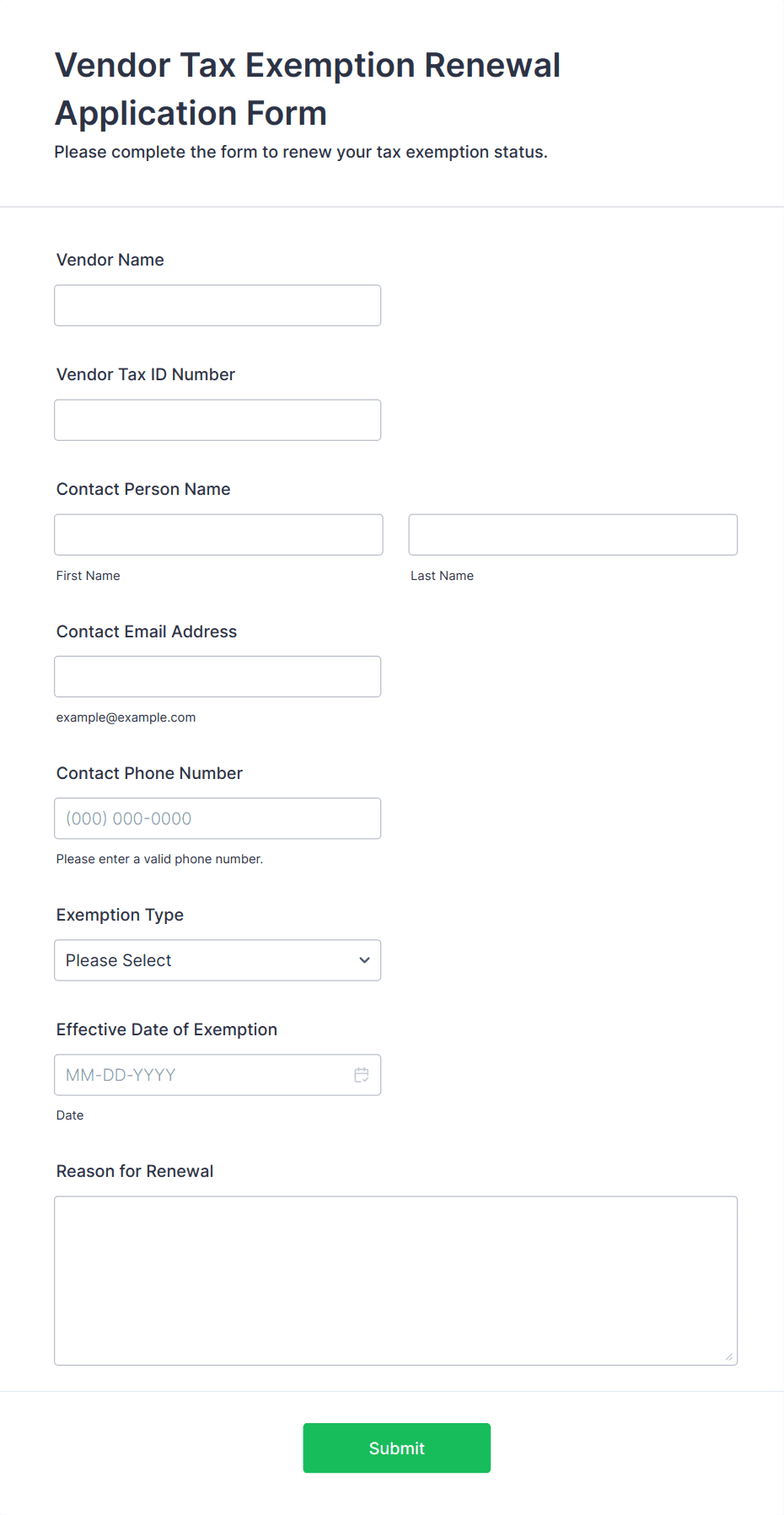The height and width of the screenshot is (1515, 784).
Task: Click the 'Contact Email Address' label
Action: pyautogui.click(x=147, y=631)
